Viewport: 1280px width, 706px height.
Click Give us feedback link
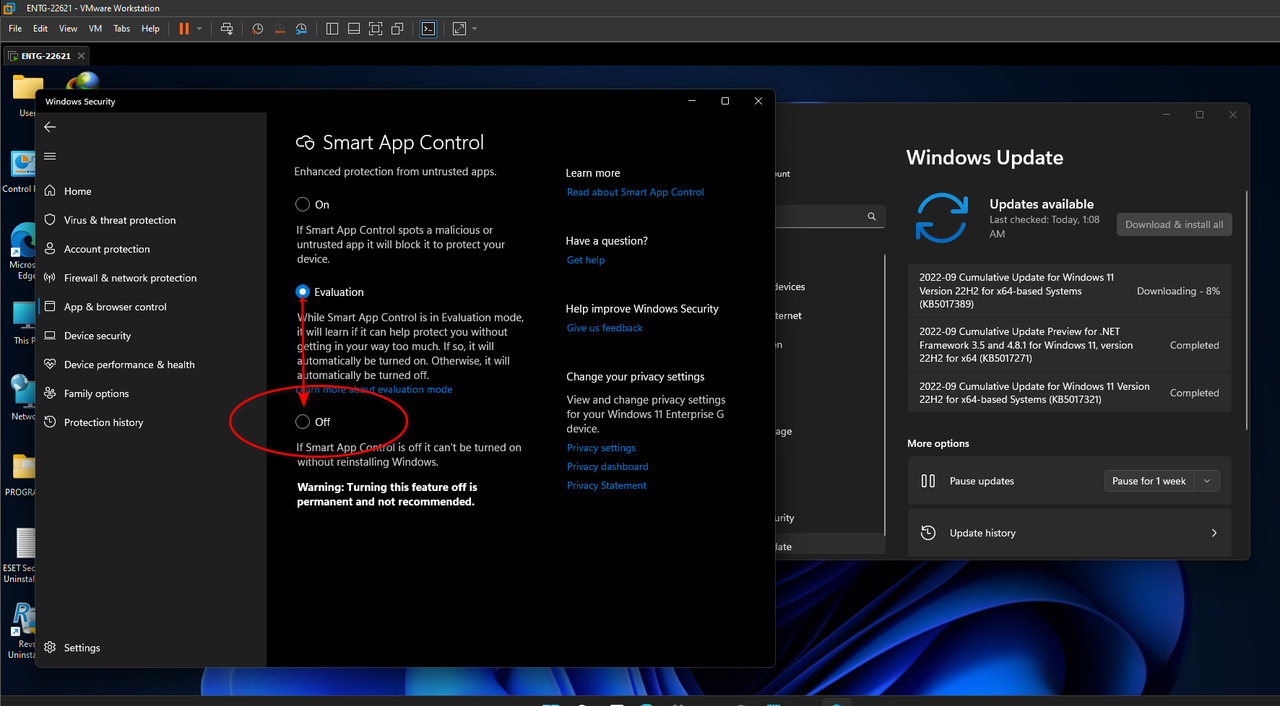(605, 328)
